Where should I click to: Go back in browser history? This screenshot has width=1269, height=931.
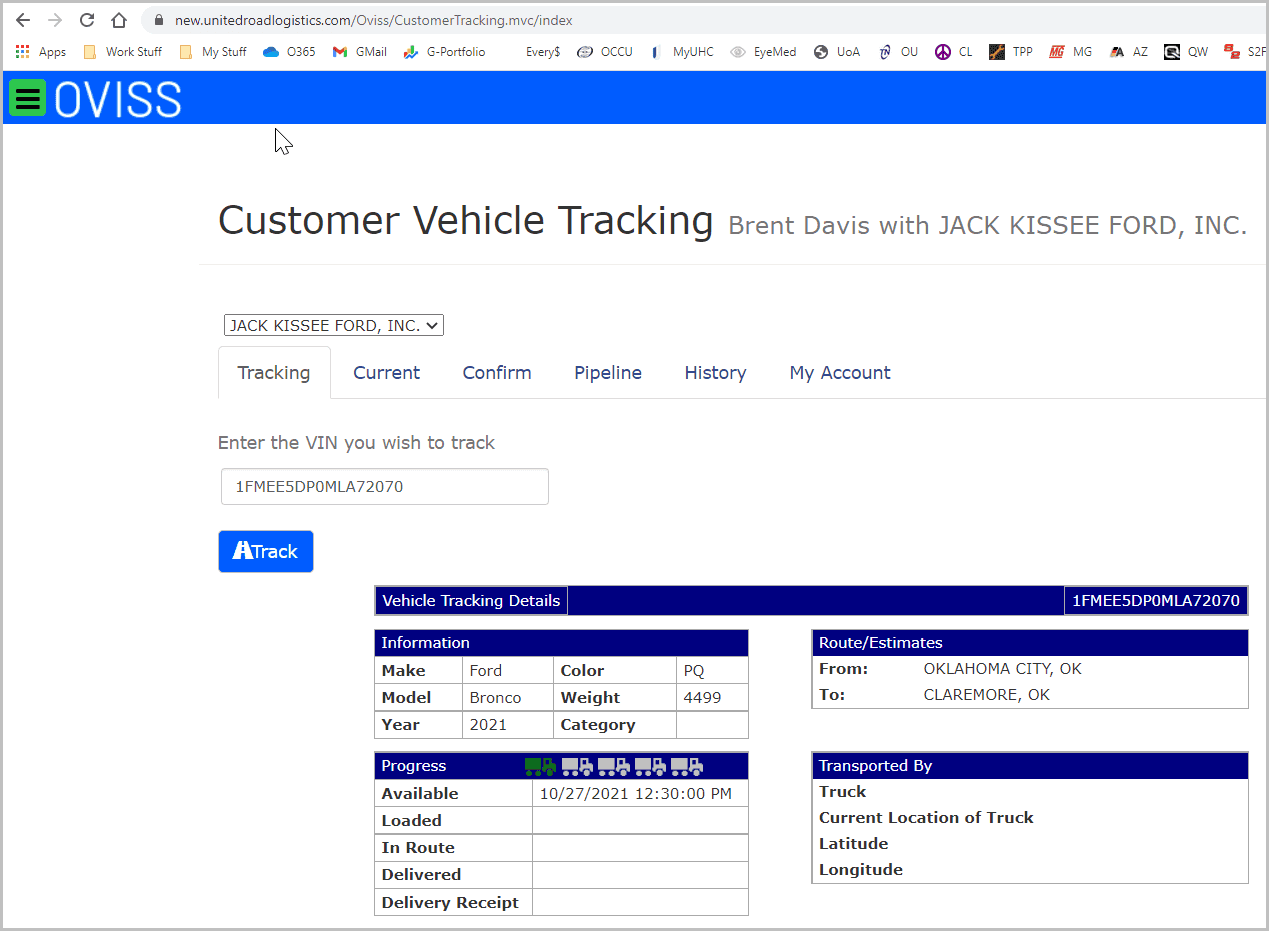tap(23, 20)
